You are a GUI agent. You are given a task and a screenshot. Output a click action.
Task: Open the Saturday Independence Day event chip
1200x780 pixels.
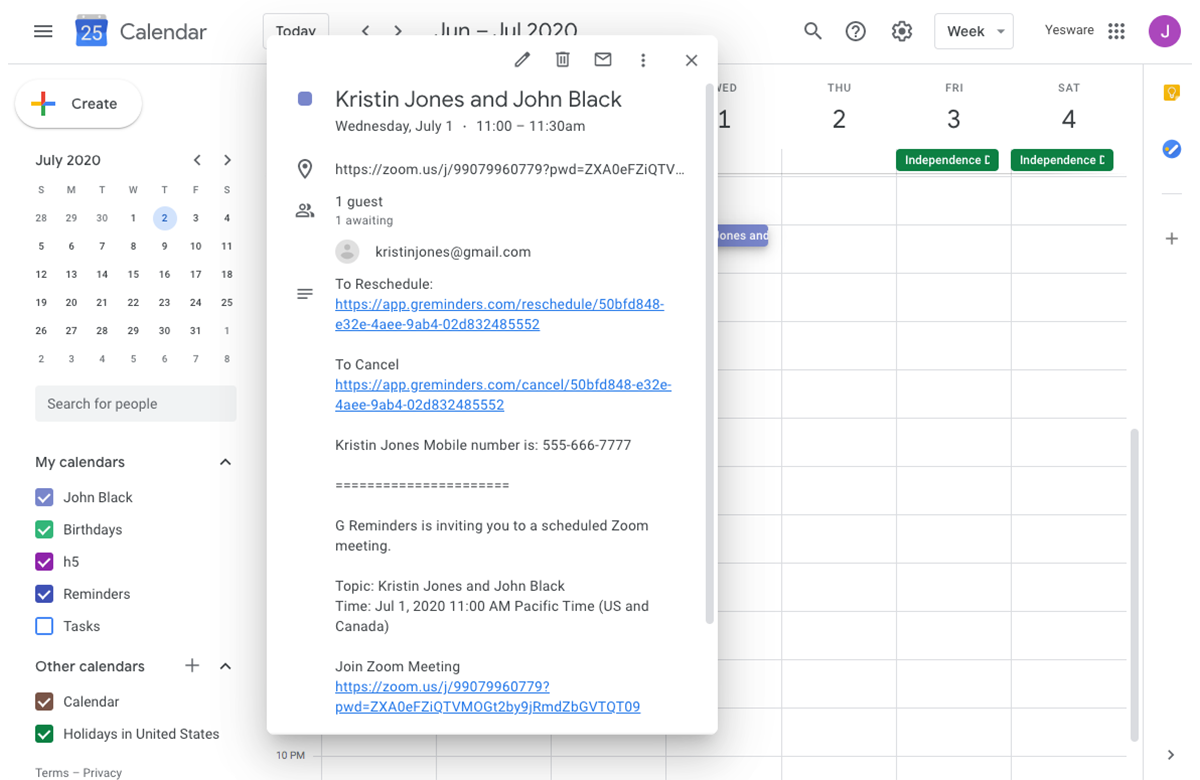click(1062, 160)
